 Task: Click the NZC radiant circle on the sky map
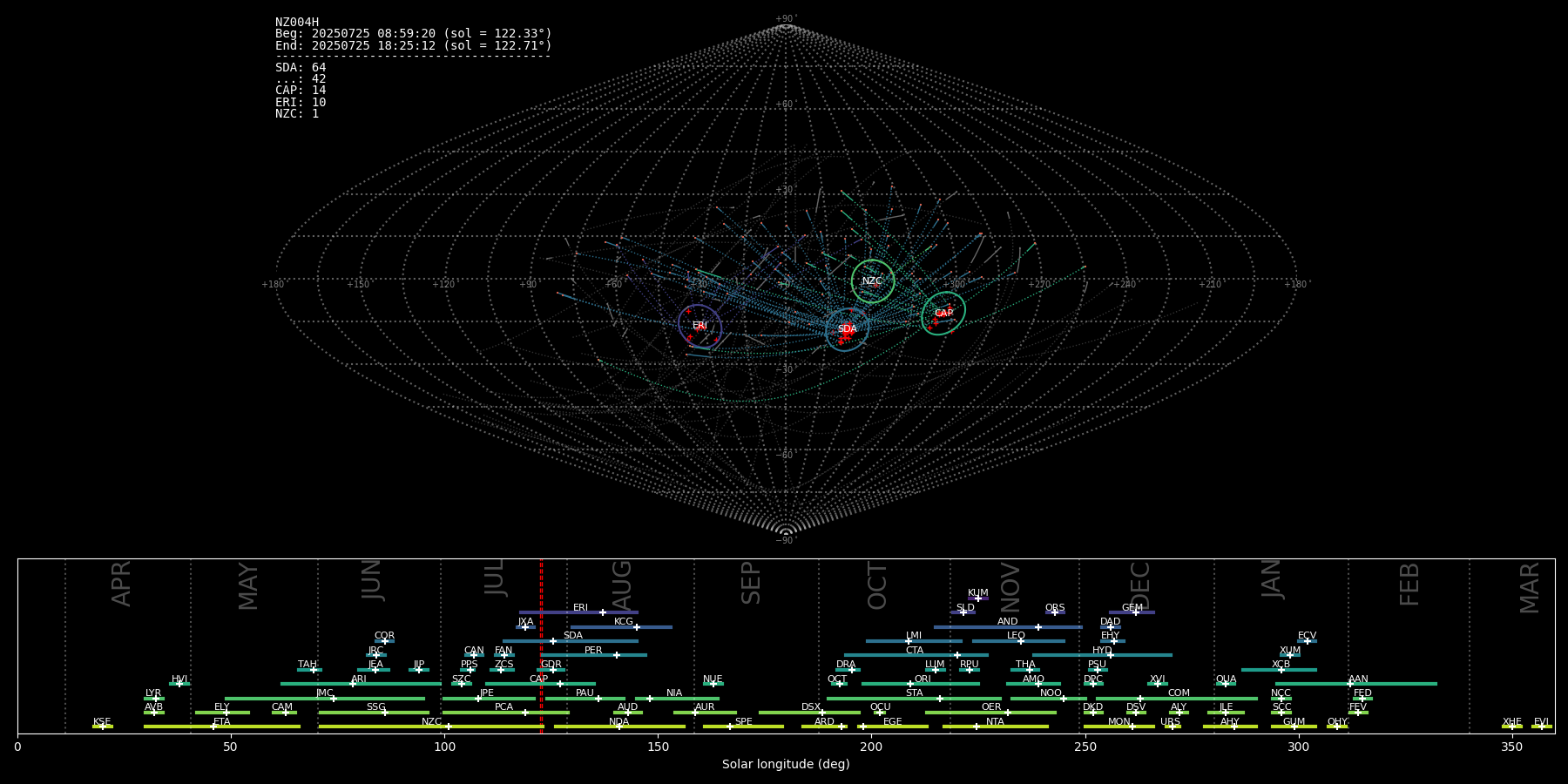coord(872,281)
